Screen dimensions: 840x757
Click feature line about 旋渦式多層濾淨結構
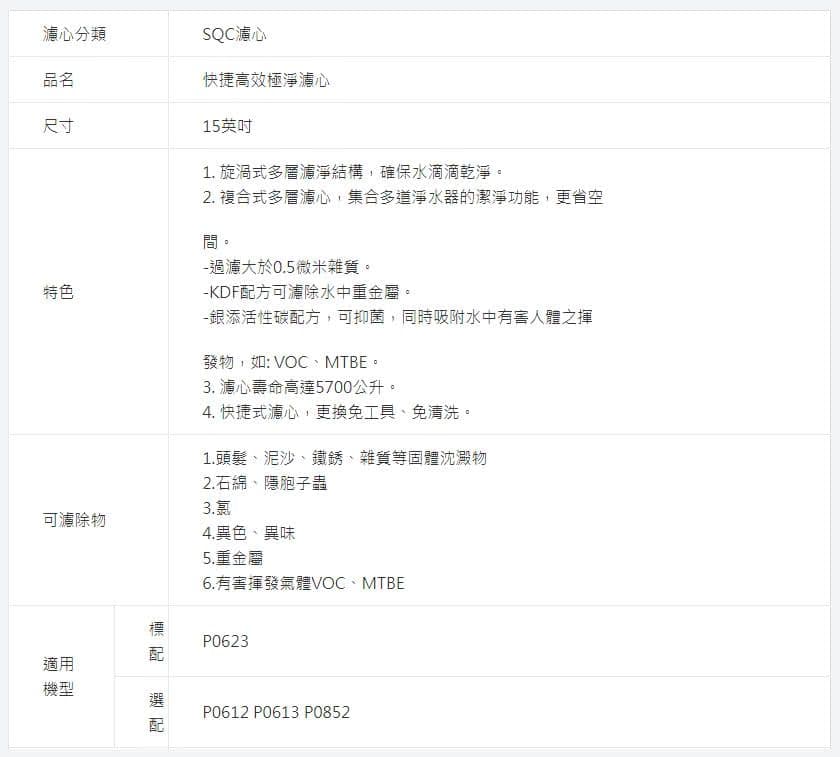352,172
